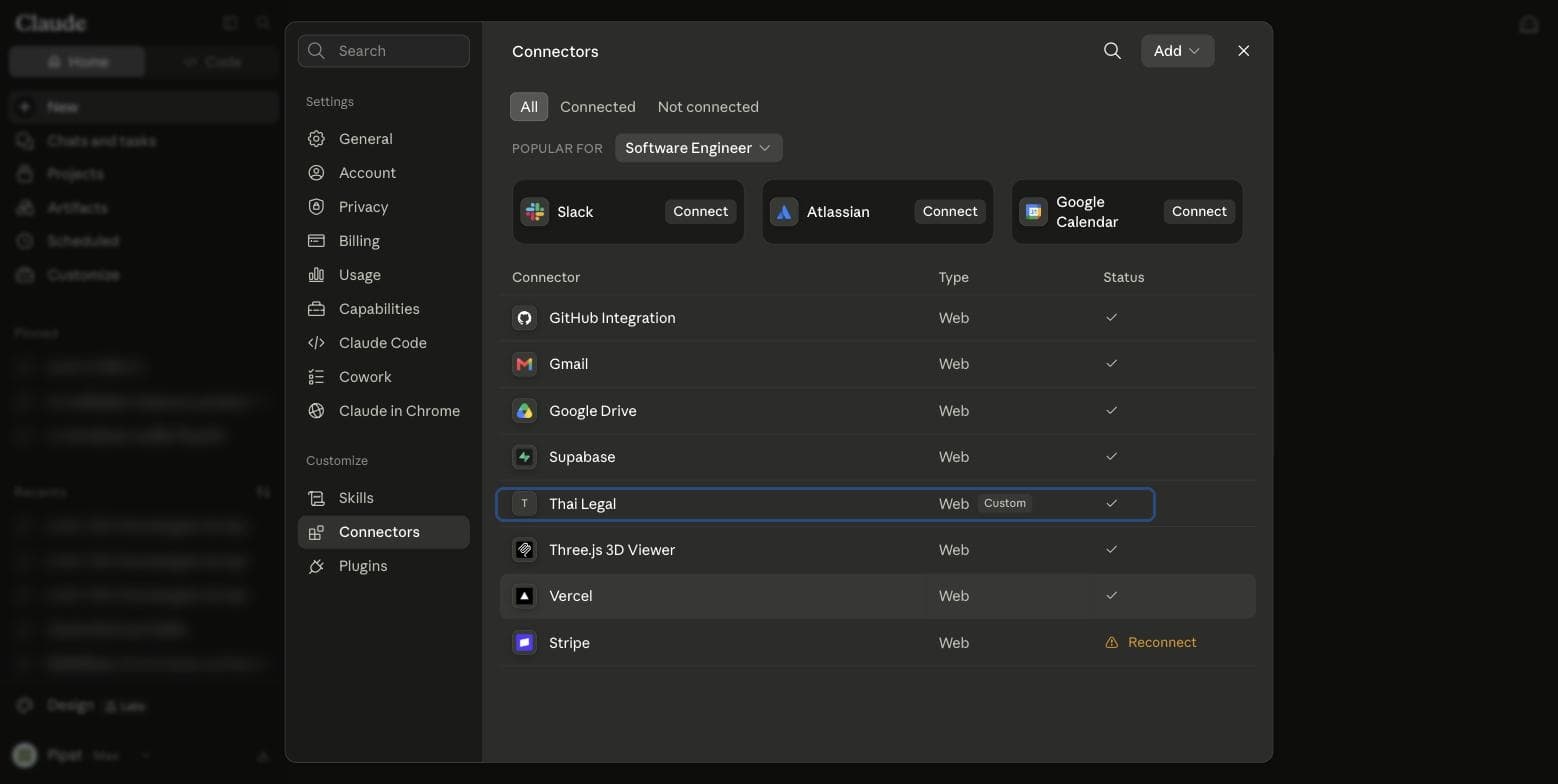Open Artifacts in the background sidebar
The width and height of the screenshot is (1558, 784).
(144, 208)
